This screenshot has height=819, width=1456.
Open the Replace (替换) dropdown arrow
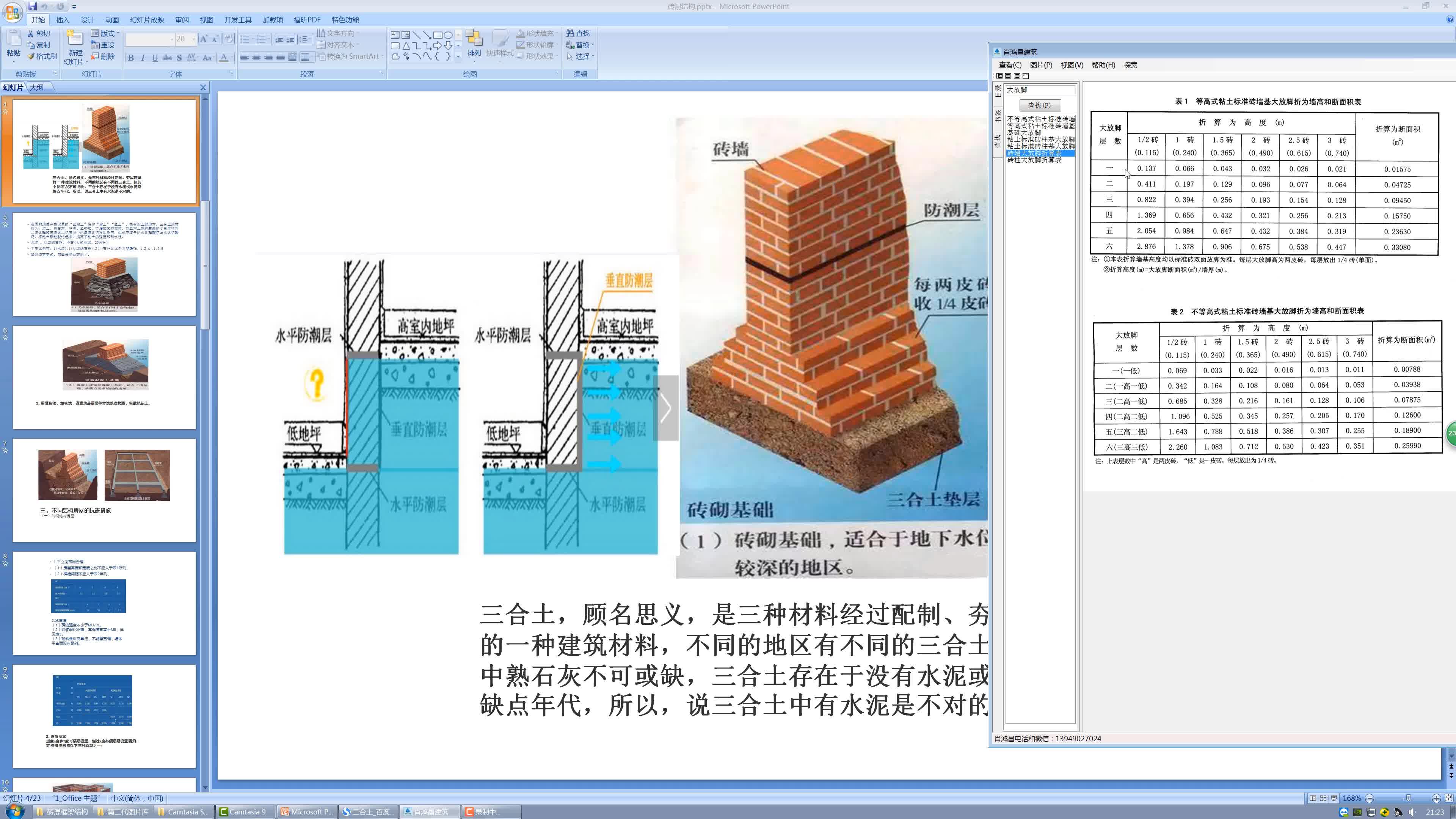click(x=592, y=45)
